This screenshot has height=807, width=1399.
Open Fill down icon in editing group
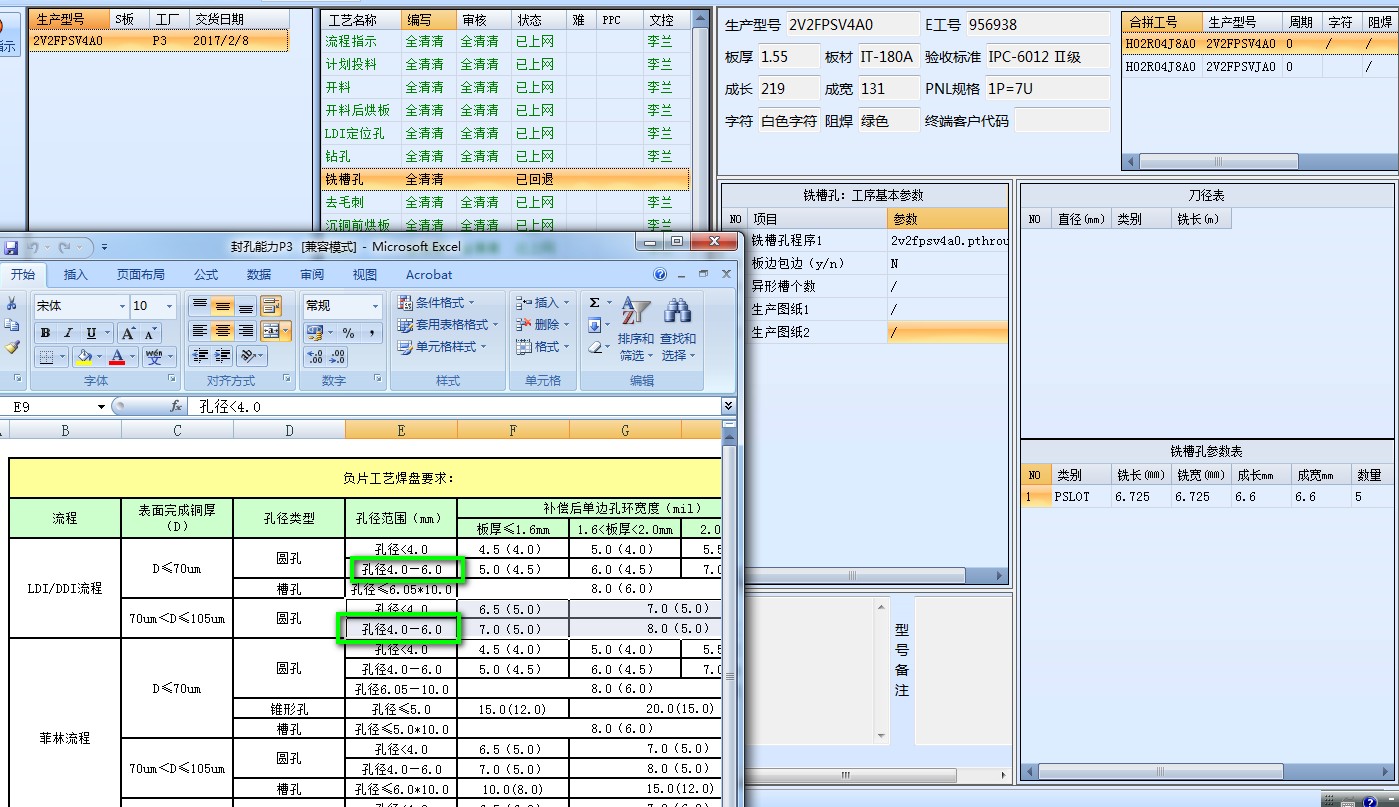(594, 325)
